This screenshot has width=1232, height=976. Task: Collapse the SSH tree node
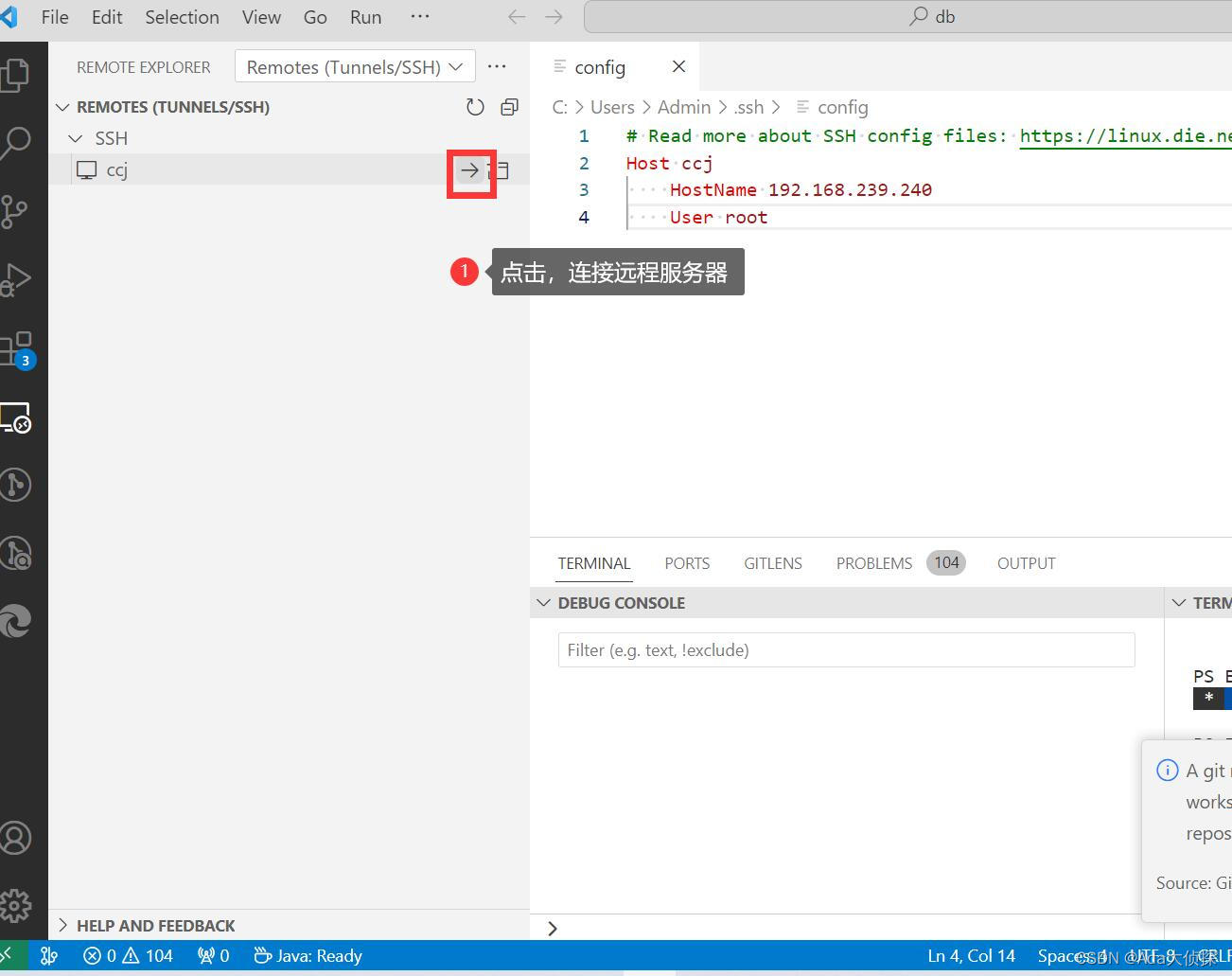tap(76, 138)
